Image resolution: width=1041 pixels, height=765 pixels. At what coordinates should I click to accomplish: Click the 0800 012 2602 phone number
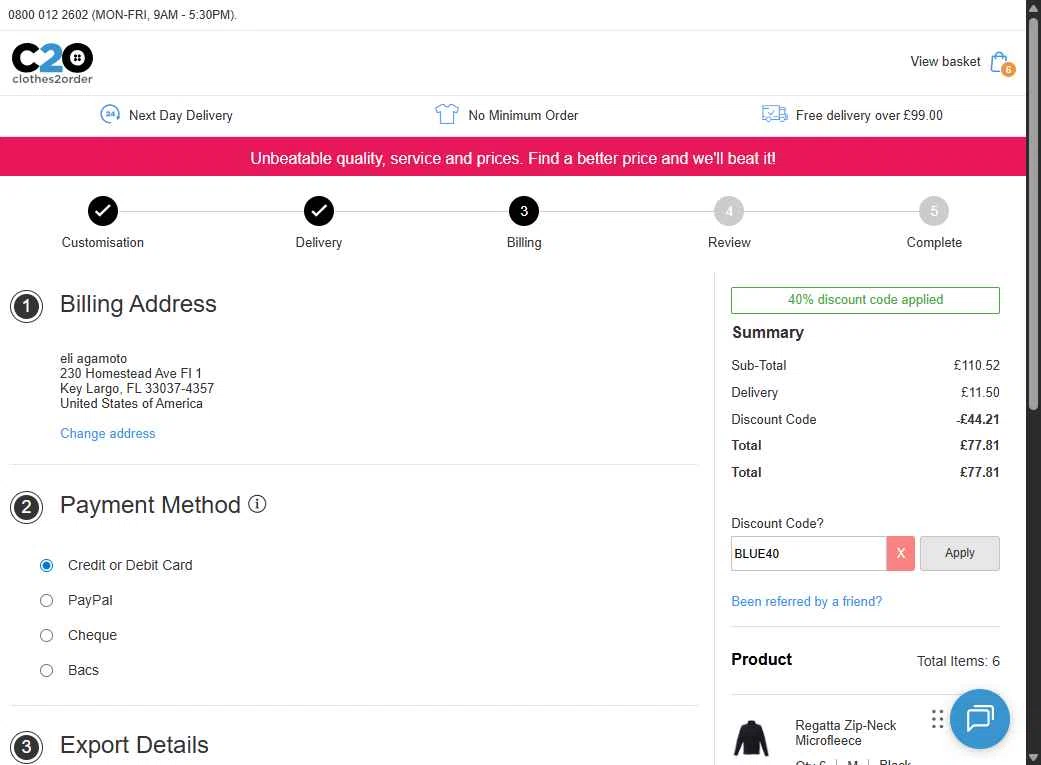48,15
